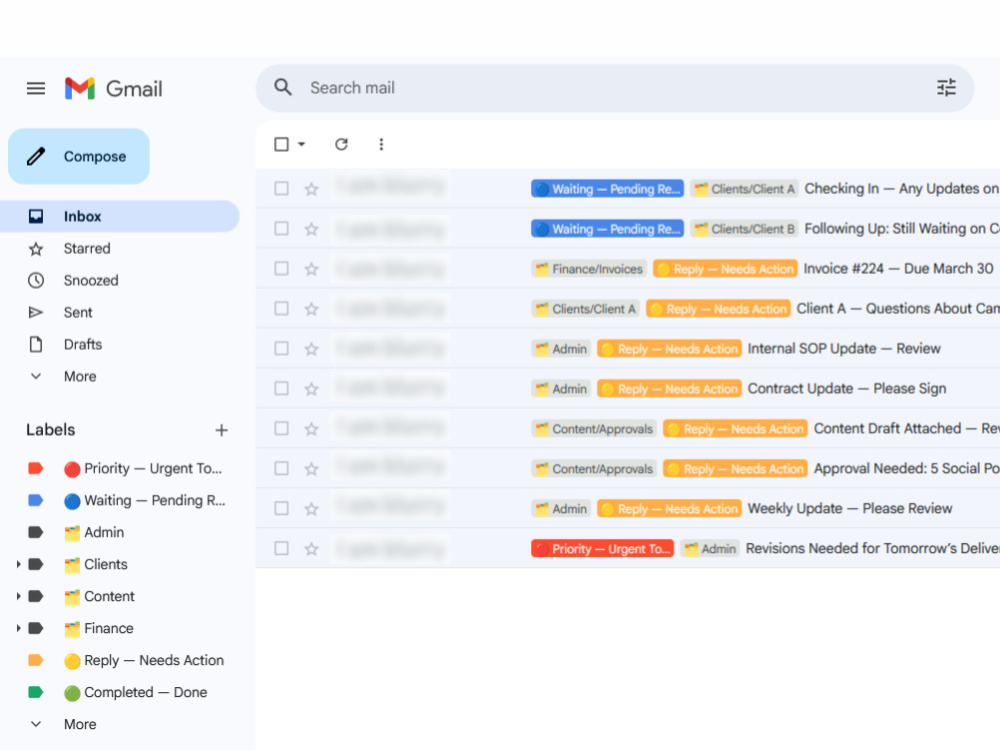
Task: Open the main menu hamburger icon
Action: (x=36, y=88)
